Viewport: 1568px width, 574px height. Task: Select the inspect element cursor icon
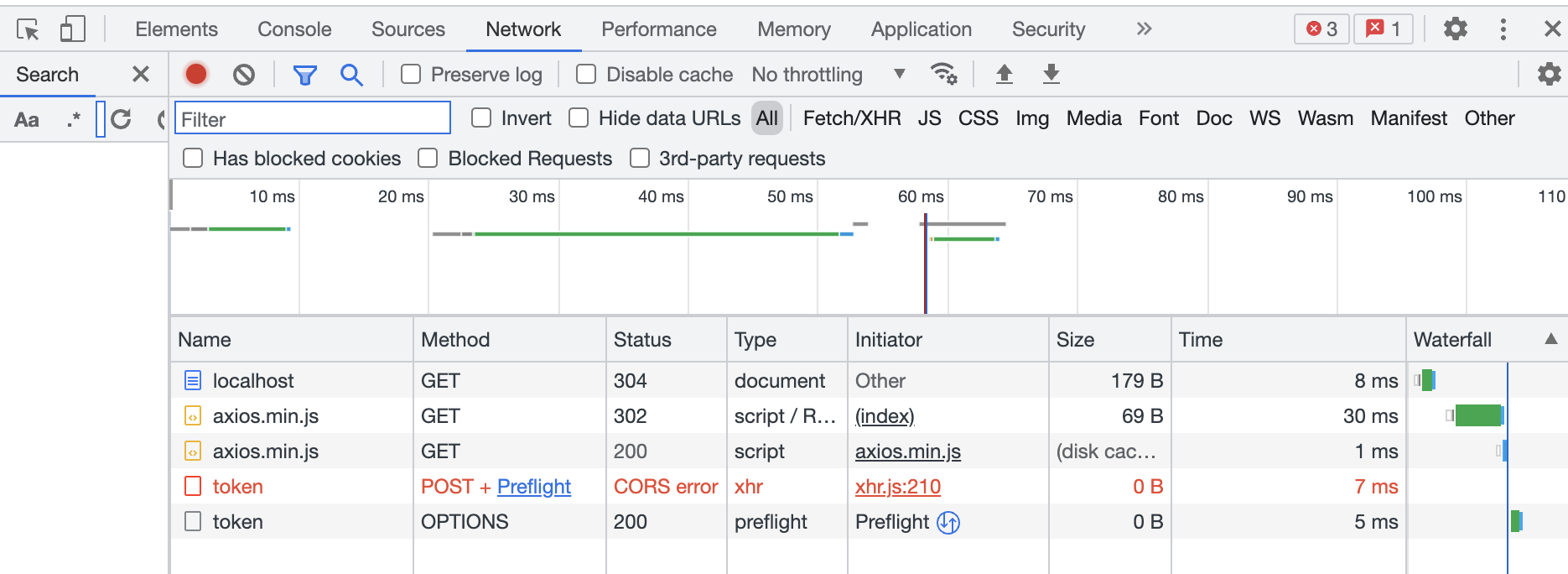[x=28, y=29]
